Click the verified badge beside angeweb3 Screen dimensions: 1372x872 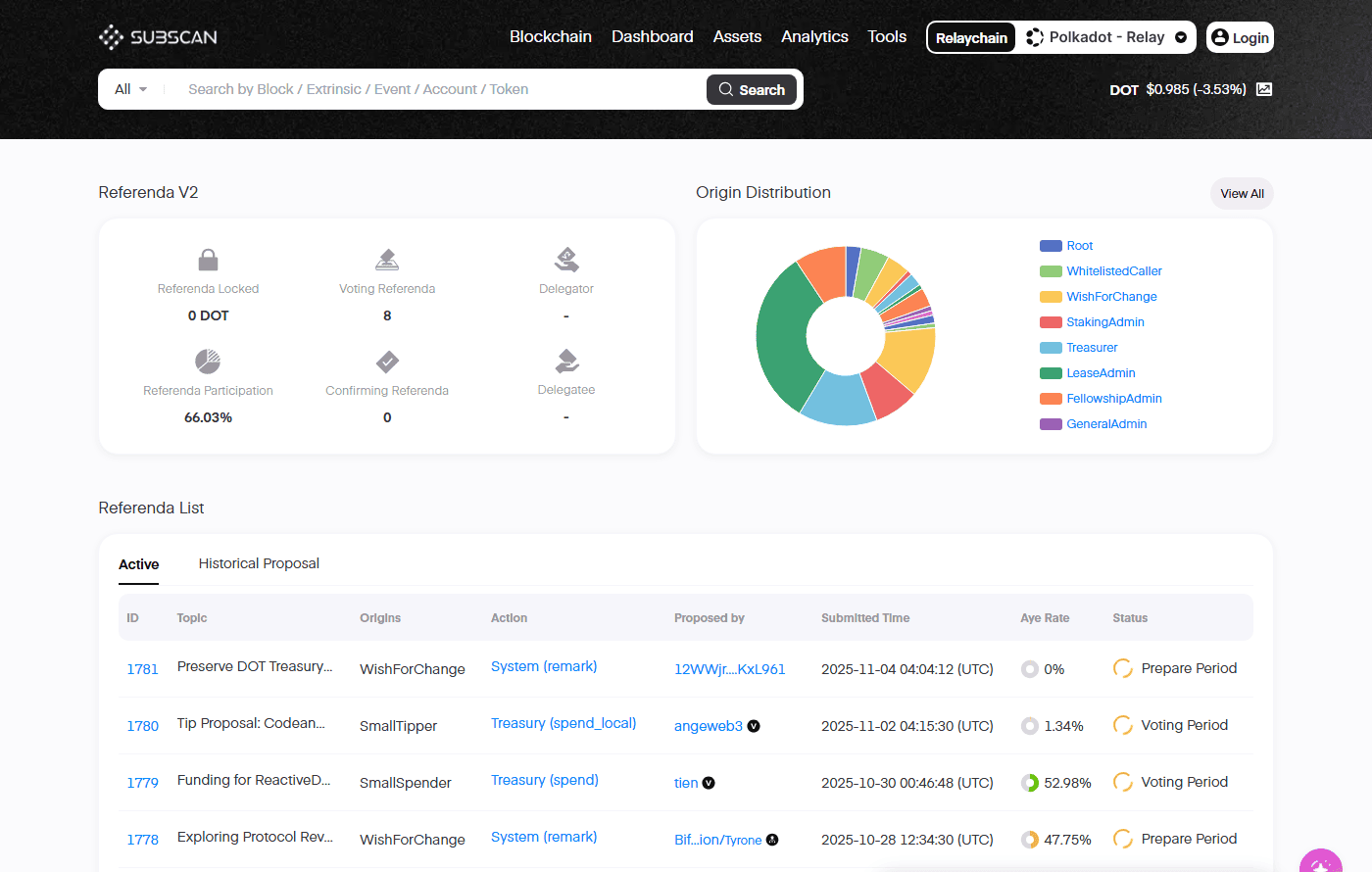point(754,726)
